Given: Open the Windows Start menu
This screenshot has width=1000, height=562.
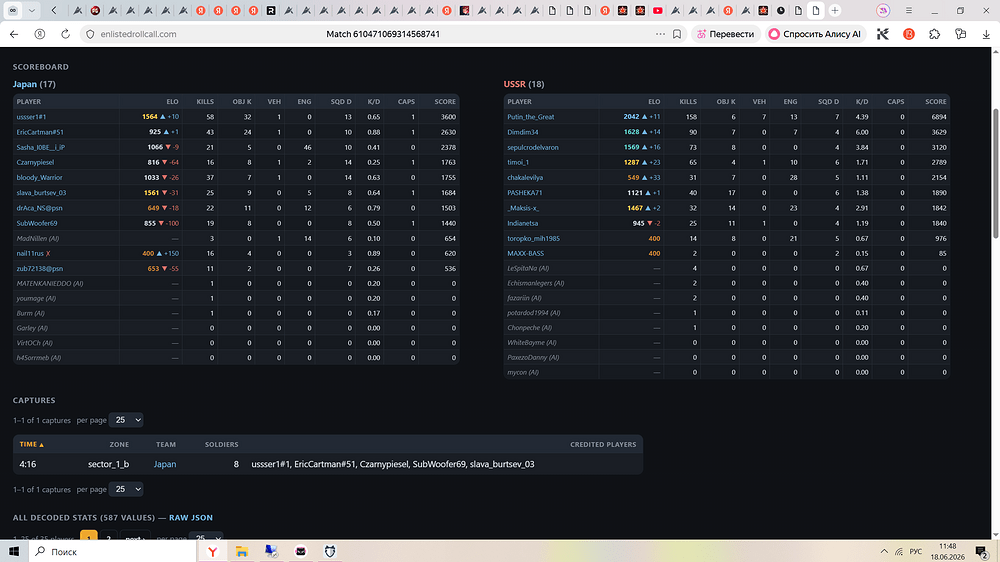Looking at the screenshot, I should point(14,551).
